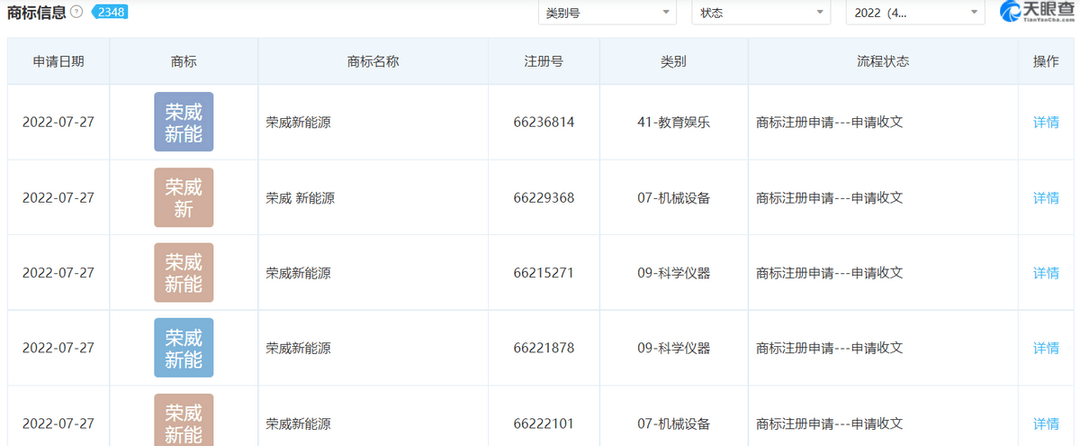The height and width of the screenshot is (446, 1080).
Task: Click trademark thumbnail in row 66222101
Action: point(184,420)
